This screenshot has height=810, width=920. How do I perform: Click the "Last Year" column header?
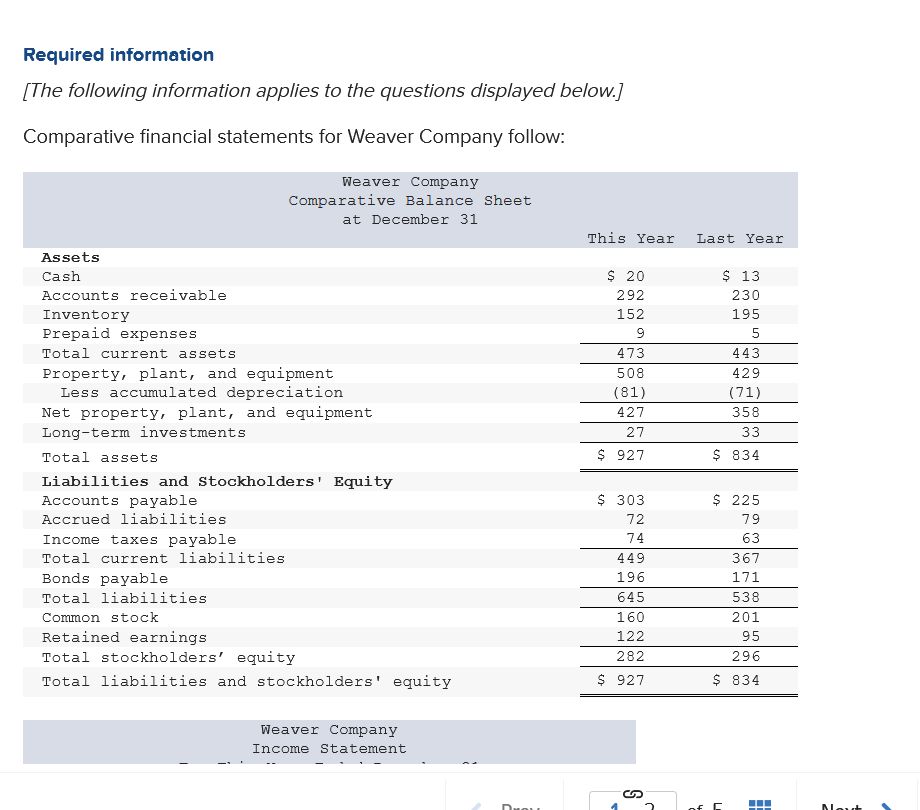pyautogui.click(x=740, y=239)
